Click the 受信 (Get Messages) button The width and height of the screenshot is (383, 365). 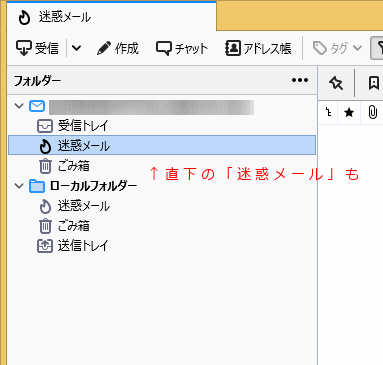coord(37,48)
